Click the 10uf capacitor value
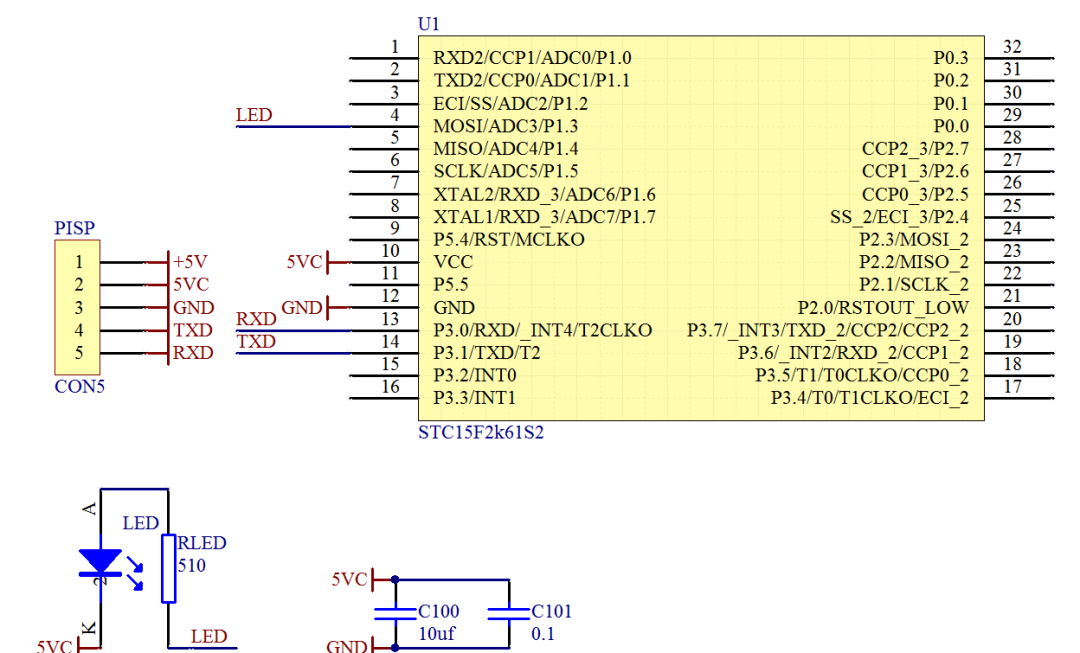Screen dimensions: 1080x653 coord(437,634)
